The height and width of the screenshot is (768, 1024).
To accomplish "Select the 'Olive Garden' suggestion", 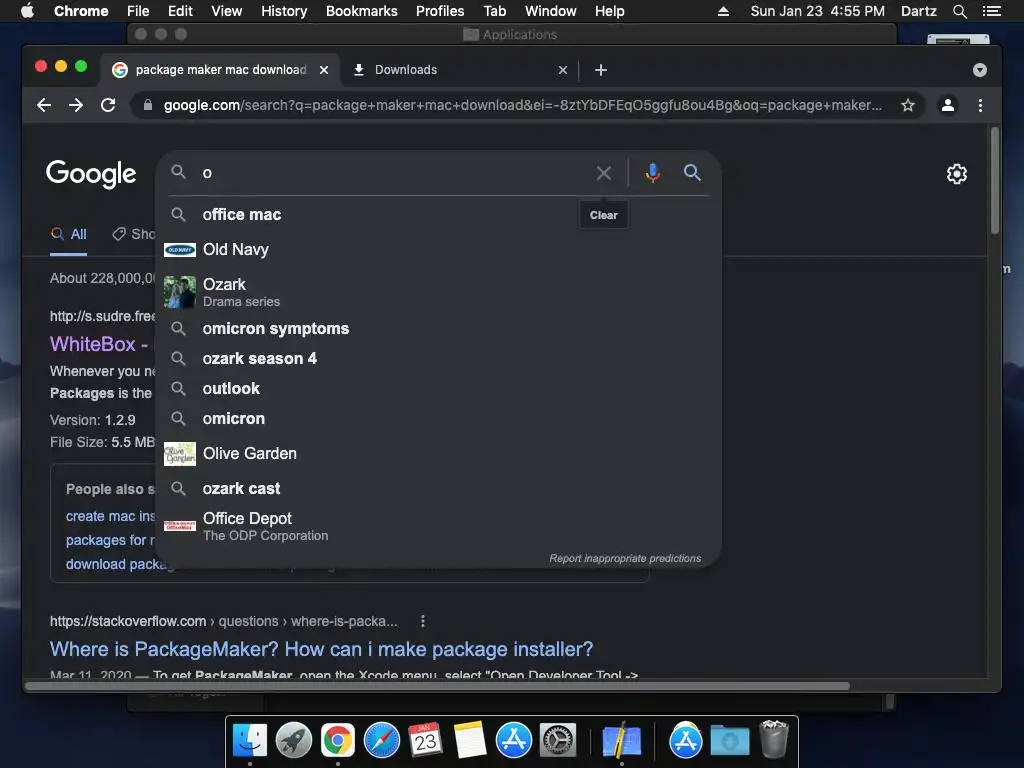I will [438, 454].
